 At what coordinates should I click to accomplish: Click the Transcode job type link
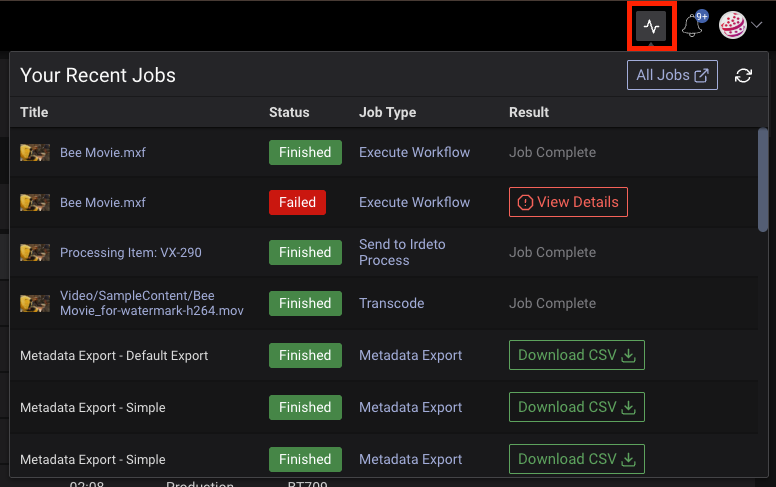coord(391,303)
